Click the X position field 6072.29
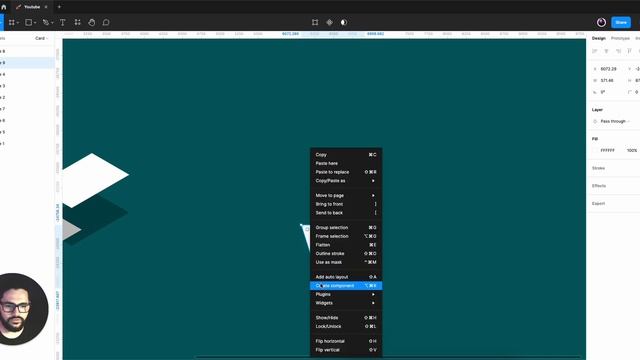Viewport: 640px width, 360px height. 609,69
